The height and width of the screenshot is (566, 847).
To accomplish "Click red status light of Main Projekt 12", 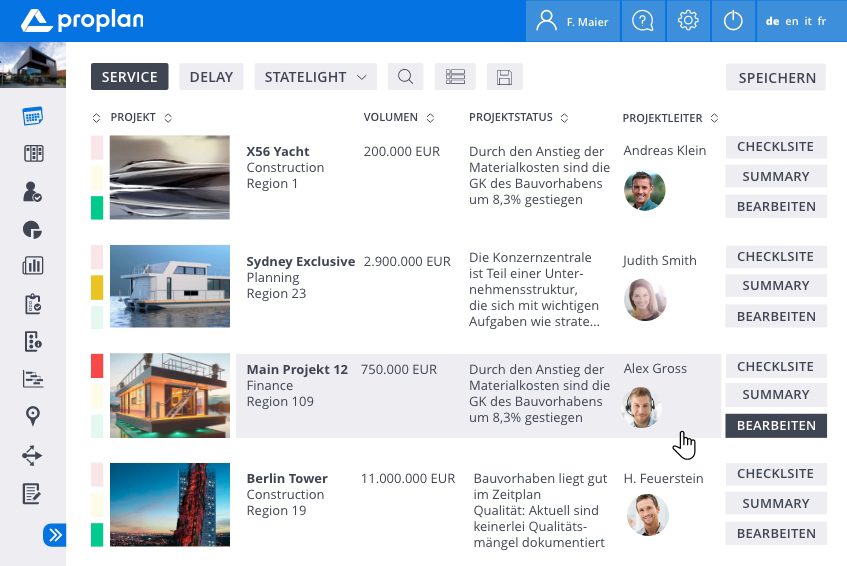I will click(x=97, y=366).
